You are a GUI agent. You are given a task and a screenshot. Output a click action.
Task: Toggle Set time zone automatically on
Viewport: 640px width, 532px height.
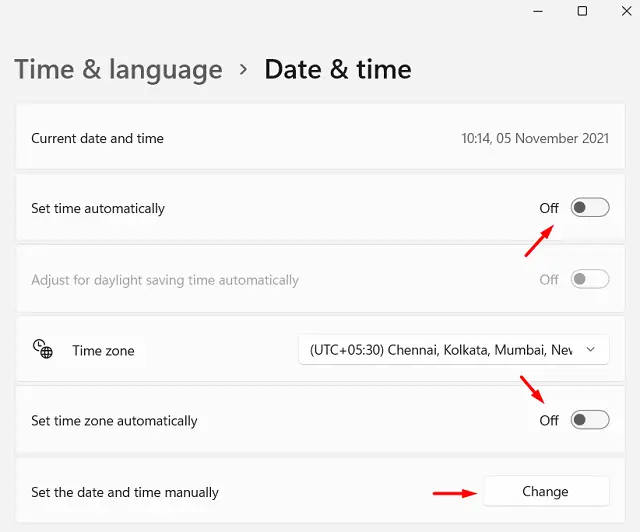click(x=589, y=420)
